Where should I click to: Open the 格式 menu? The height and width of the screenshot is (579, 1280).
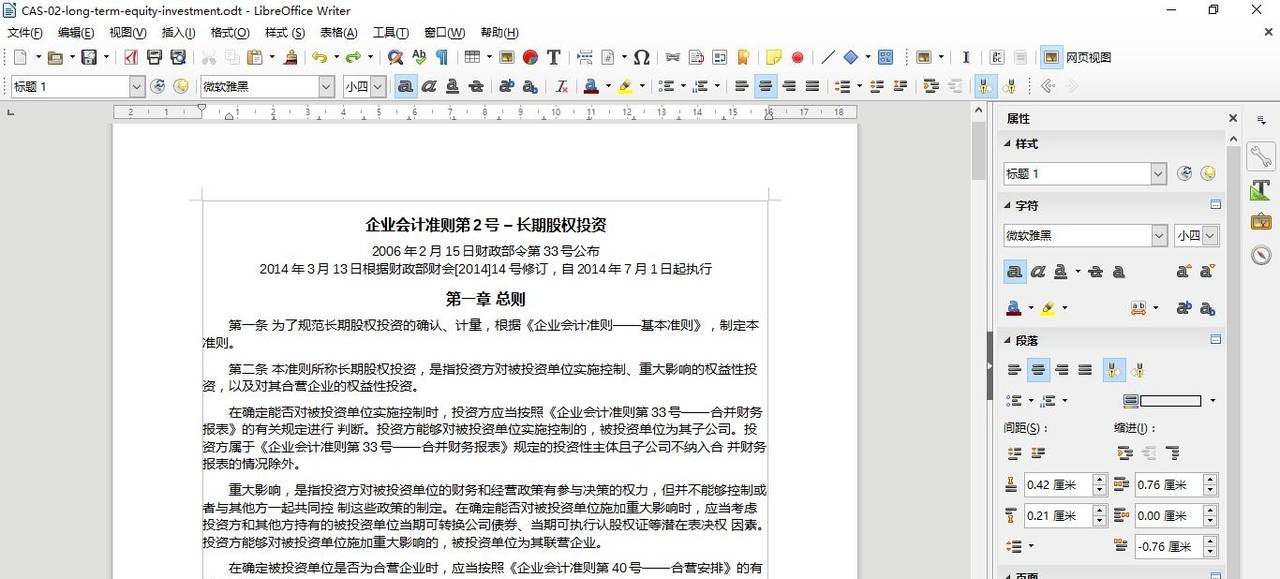[x=227, y=32]
